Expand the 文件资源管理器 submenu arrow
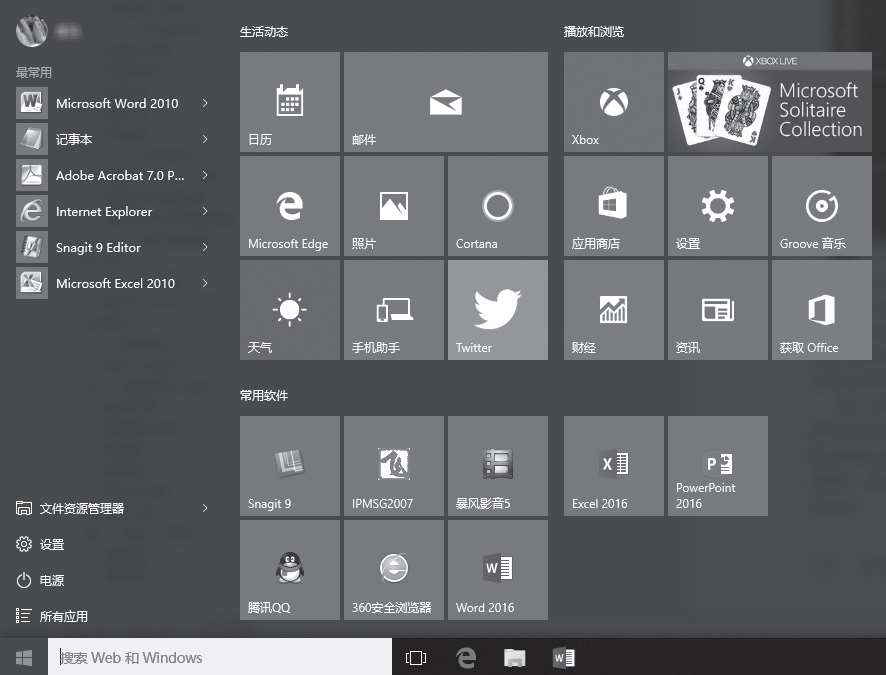This screenshot has height=675, width=886. point(205,508)
